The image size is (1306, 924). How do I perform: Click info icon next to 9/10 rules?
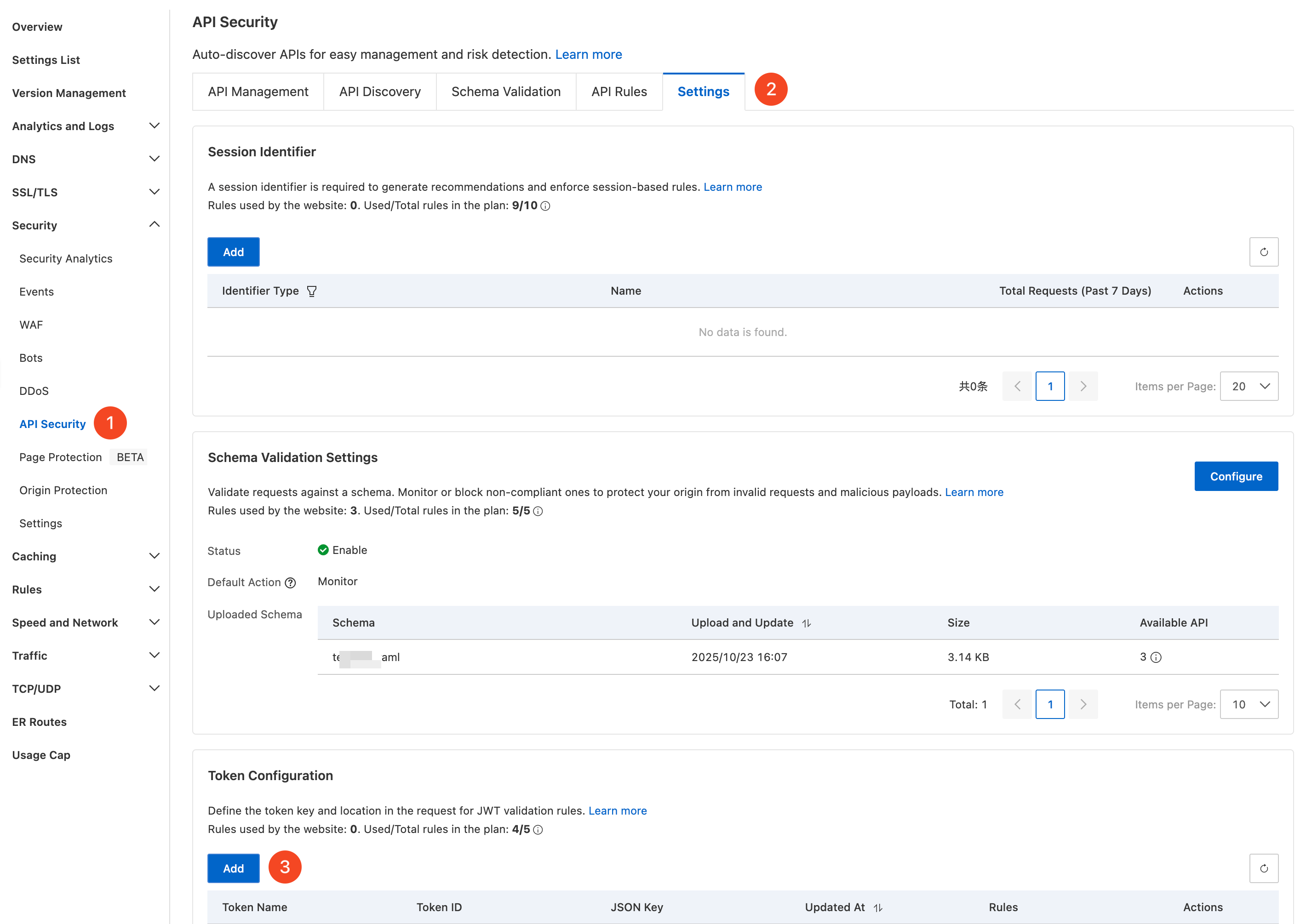545,206
